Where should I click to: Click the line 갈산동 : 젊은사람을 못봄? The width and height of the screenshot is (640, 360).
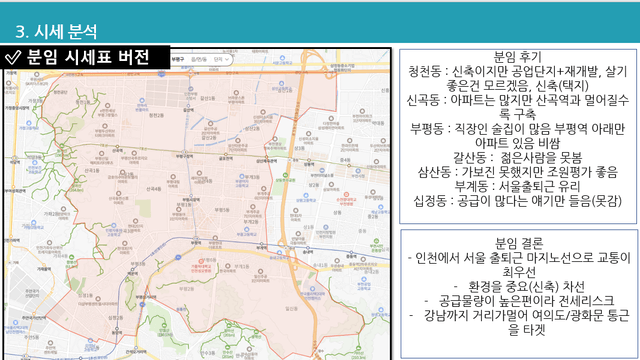point(518,158)
